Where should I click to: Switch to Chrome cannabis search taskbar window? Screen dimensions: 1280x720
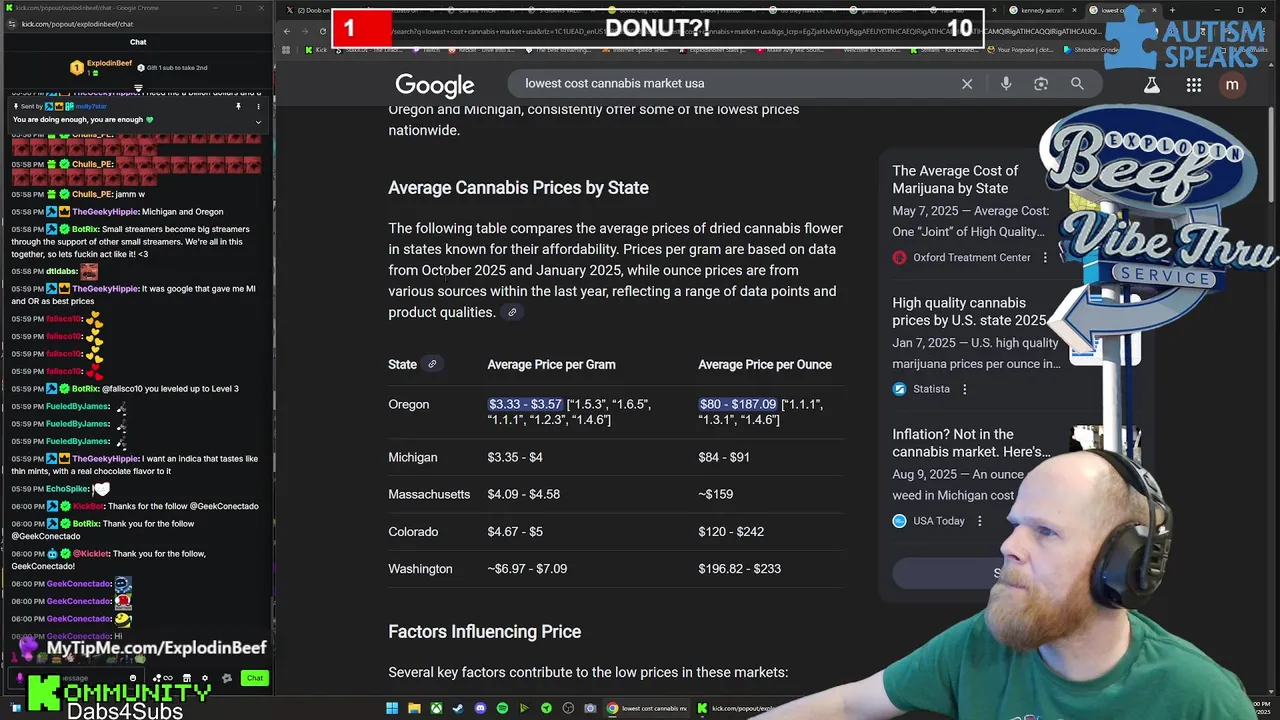point(648,709)
